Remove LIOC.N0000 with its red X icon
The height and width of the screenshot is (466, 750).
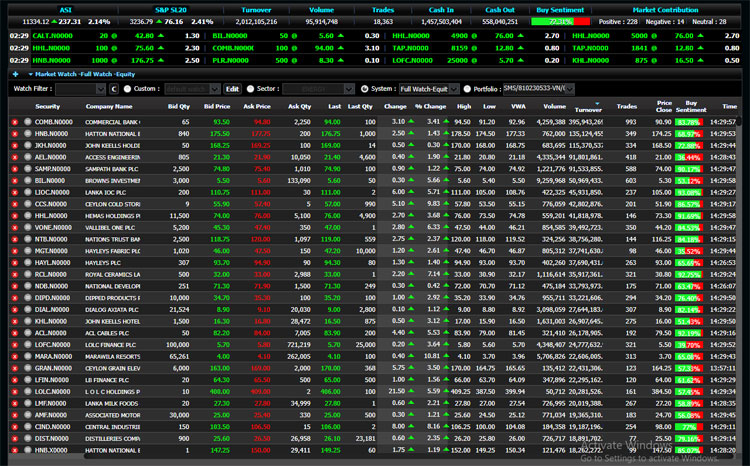(x=15, y=192)
